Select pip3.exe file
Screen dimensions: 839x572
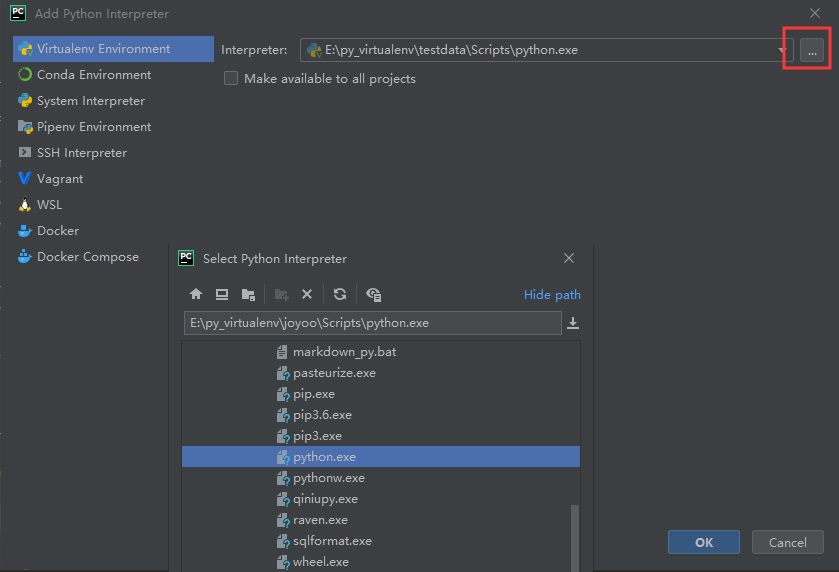tap(380, 436)
